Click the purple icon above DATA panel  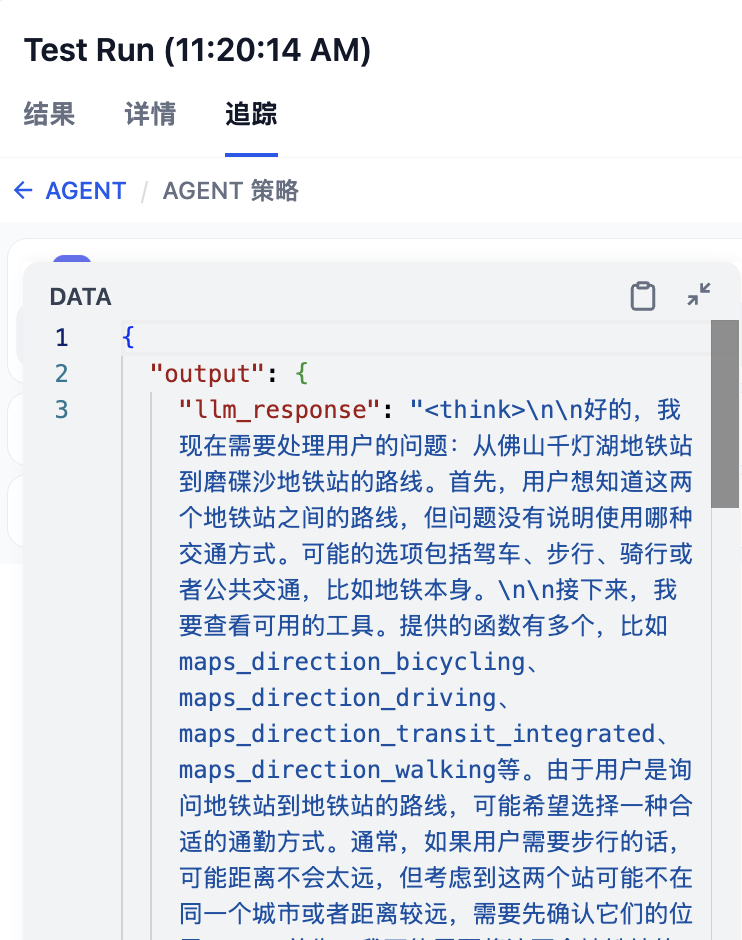[72, 260]
